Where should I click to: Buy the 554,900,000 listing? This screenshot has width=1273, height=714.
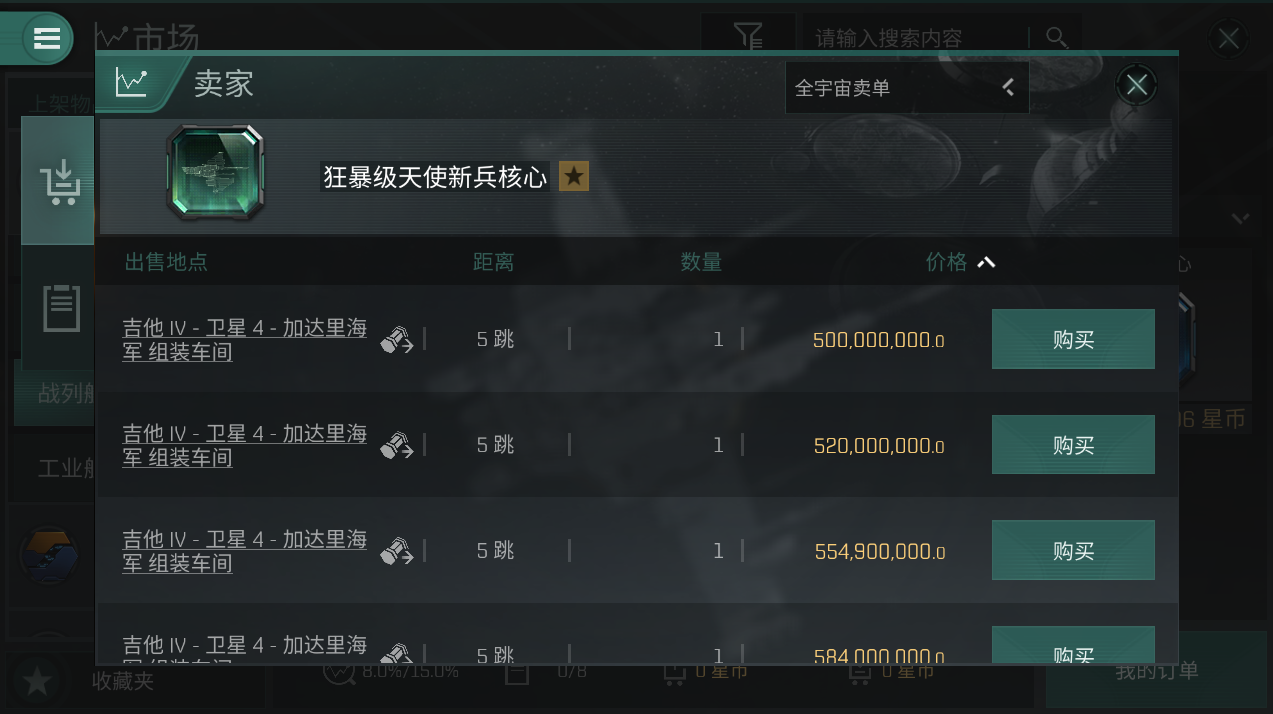(x=1073, y=551)
